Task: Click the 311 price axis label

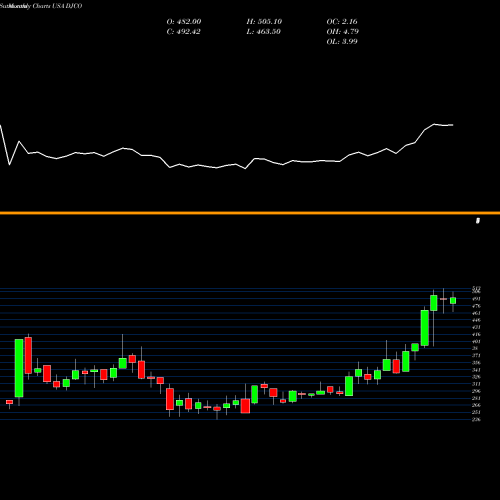Action: (x=476, y=384)
